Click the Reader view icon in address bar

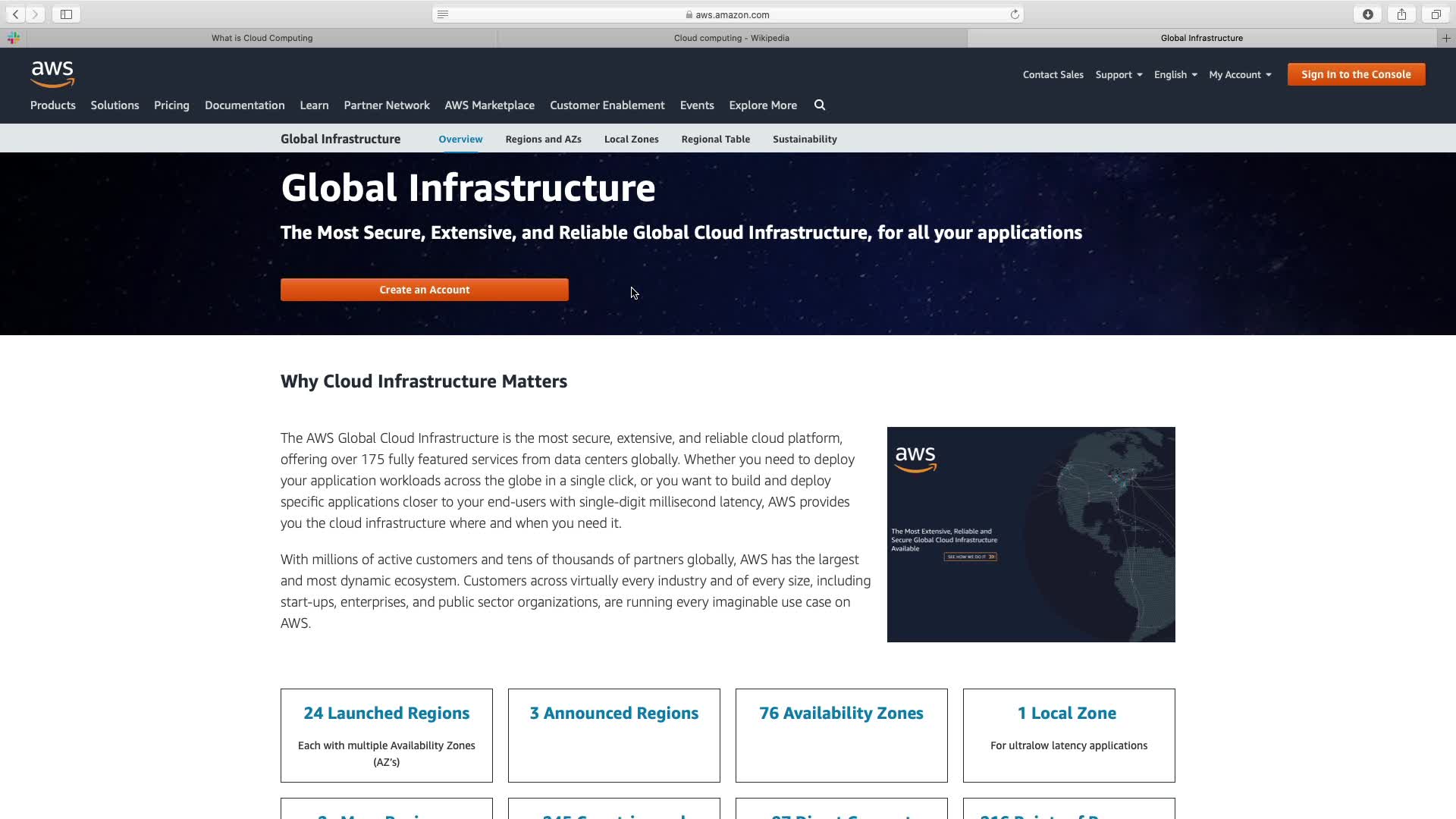click(x=443, y=14)
